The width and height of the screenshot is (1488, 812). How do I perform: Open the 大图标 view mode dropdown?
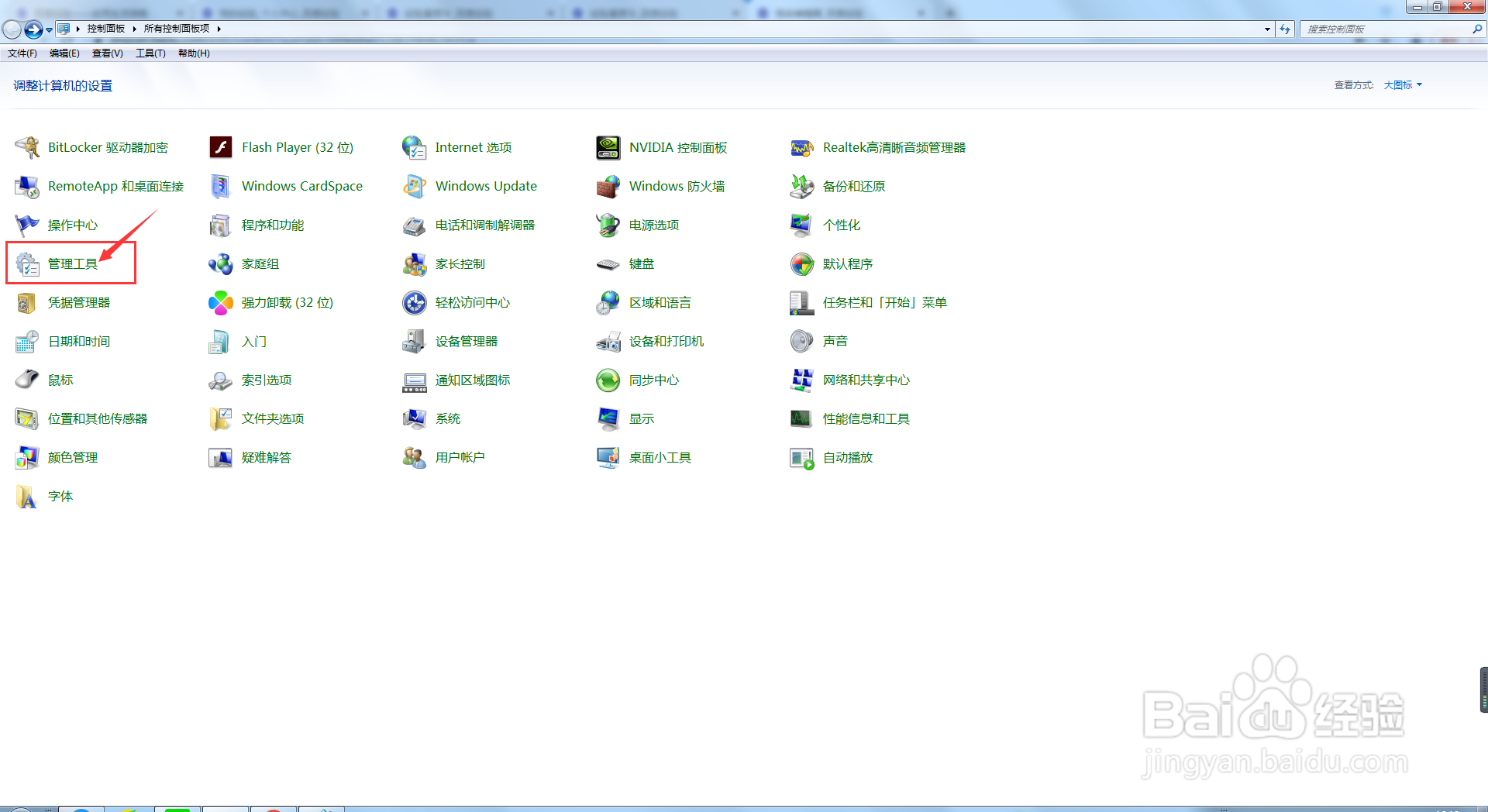click(x=1403, y=85)
